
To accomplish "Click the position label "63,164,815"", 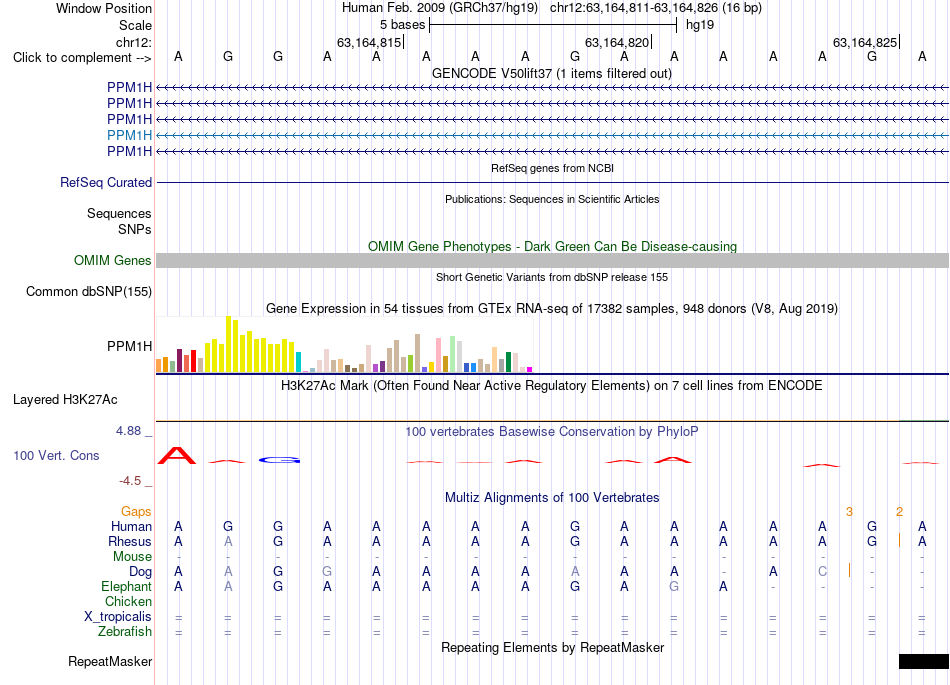I will pyautogui.click(x=369, y=42).
